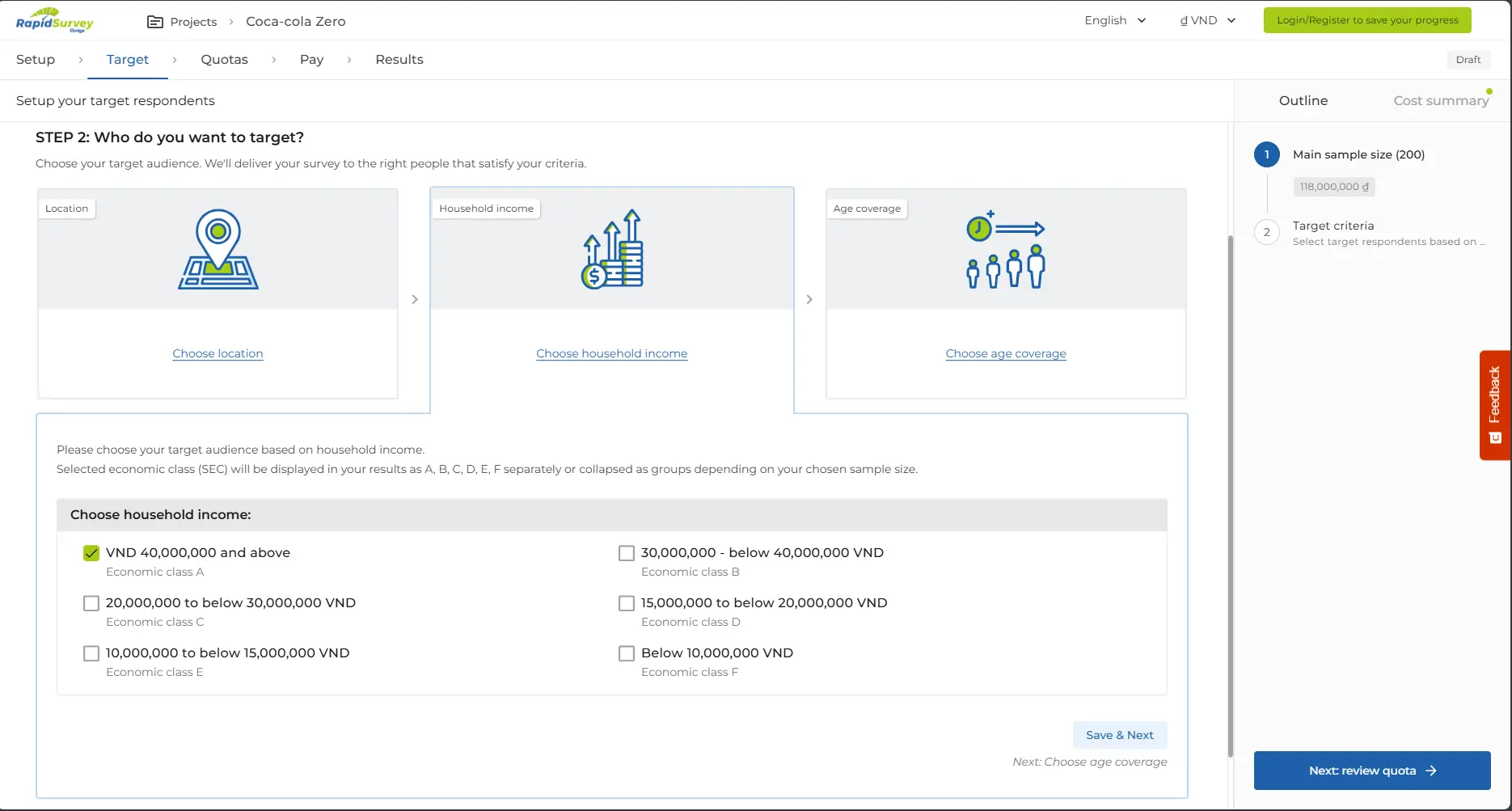Screen dimensions: 1512x811
Task: Click the RapidSurvey logo
Action: click(54, 20)
